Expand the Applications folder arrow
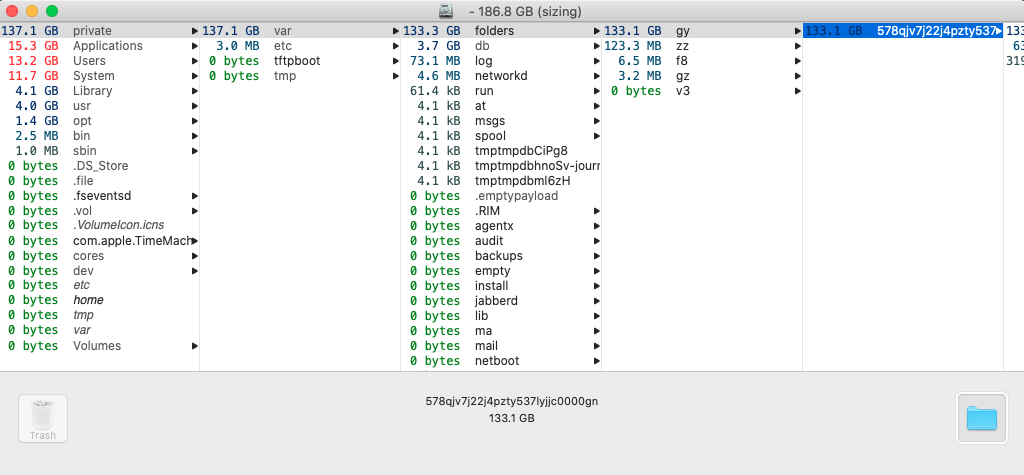 click(194, 46)
